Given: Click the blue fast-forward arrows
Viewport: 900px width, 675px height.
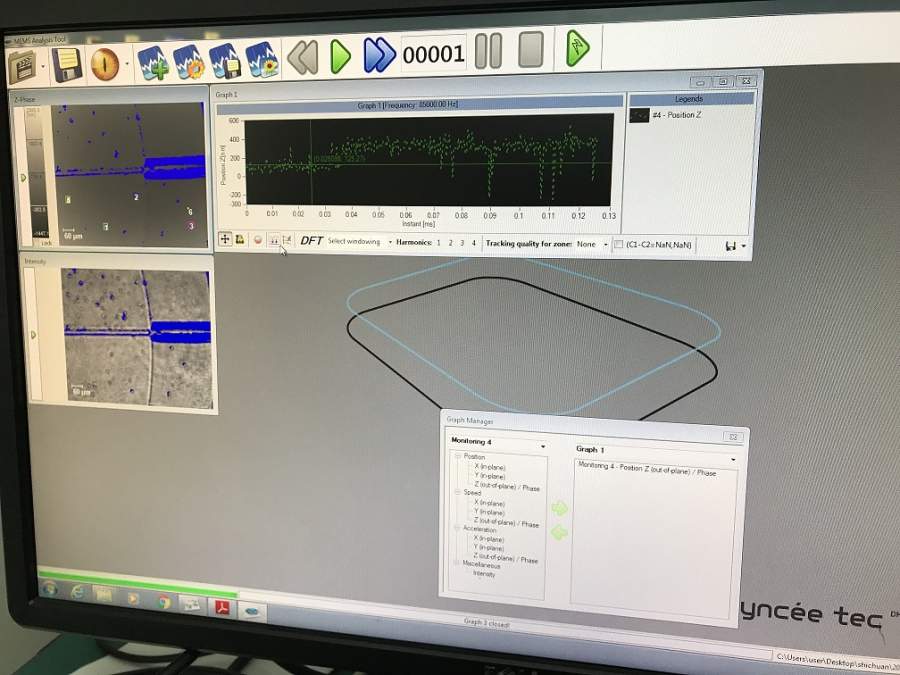Looking at the screenshot, I should (379, 55).
